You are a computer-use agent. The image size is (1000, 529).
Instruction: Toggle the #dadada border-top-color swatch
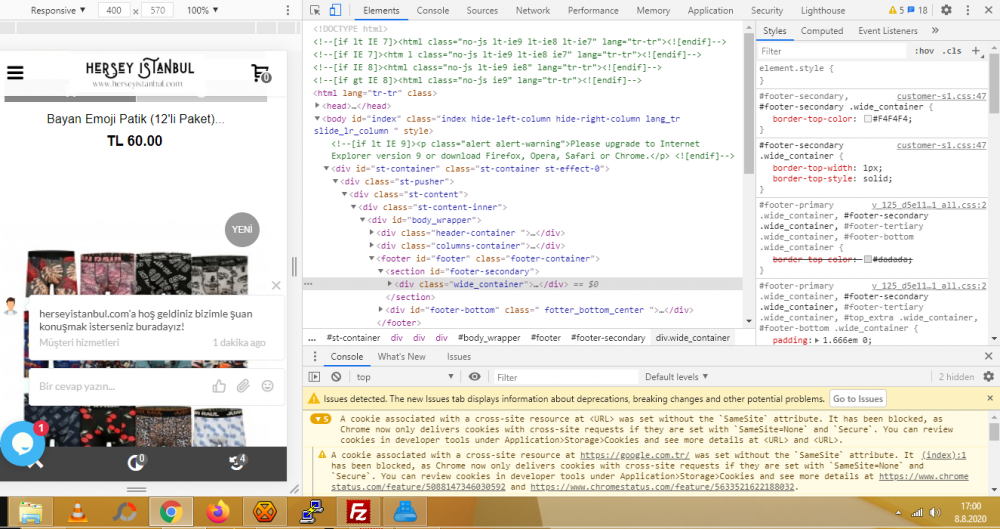point(866,260)
